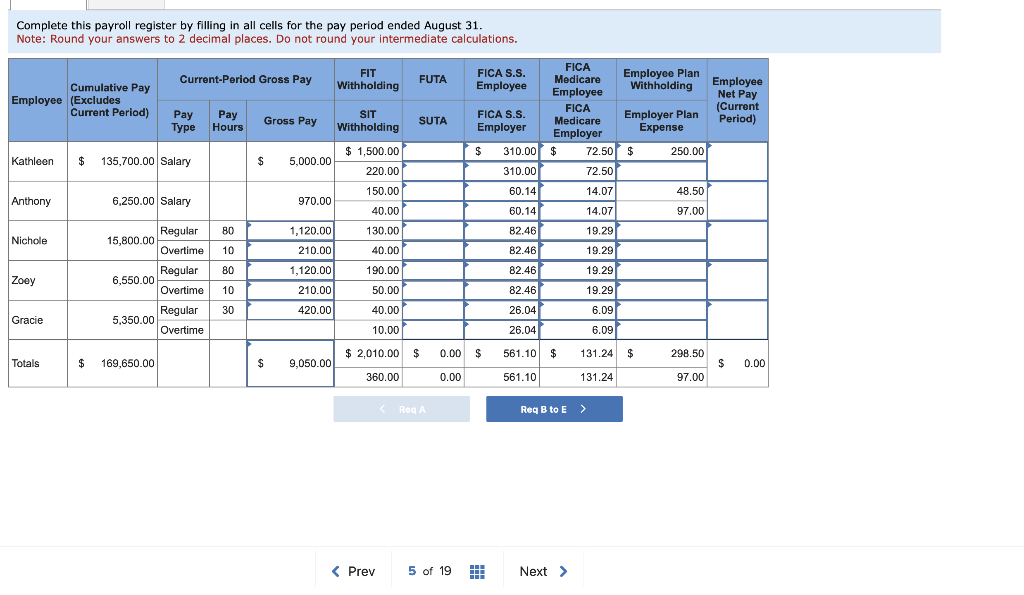Click Anthony's Employee Net Pay cell
1024x595 pixels.
(737, 201)
